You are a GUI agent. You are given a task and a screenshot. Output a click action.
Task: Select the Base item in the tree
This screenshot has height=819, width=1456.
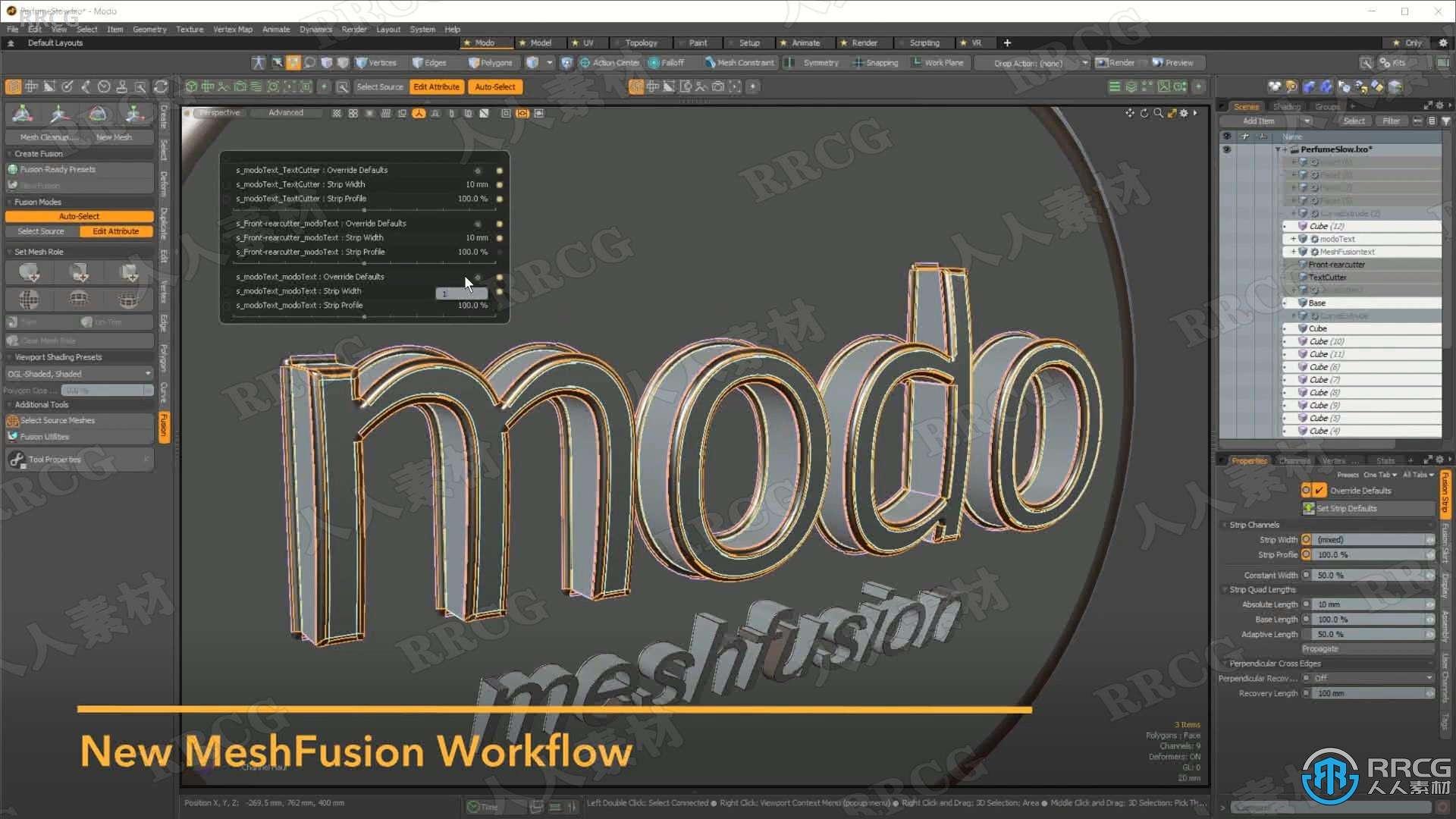[1317, 303]
